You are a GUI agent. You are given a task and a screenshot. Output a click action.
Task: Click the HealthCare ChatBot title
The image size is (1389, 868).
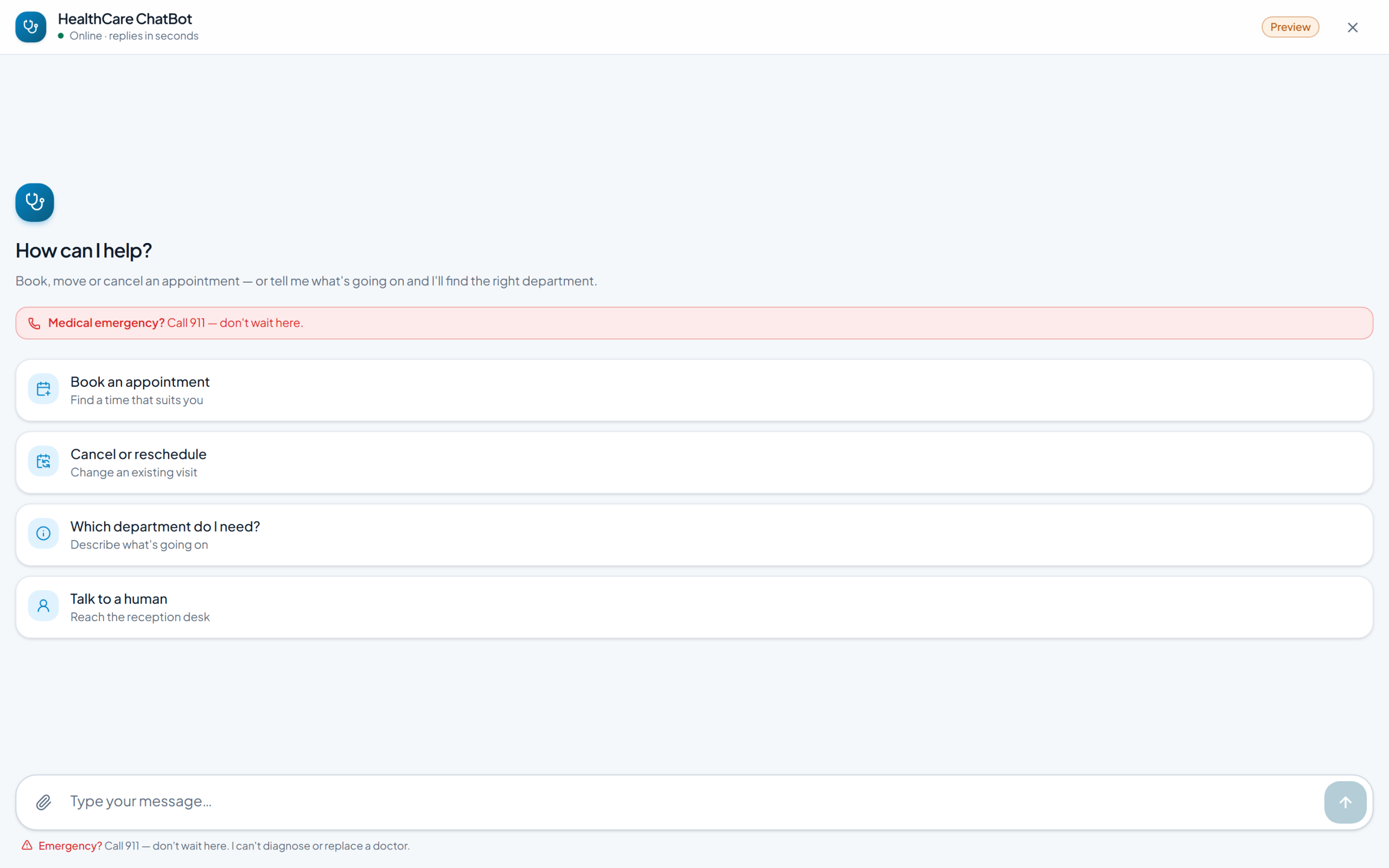click(125, 19)
